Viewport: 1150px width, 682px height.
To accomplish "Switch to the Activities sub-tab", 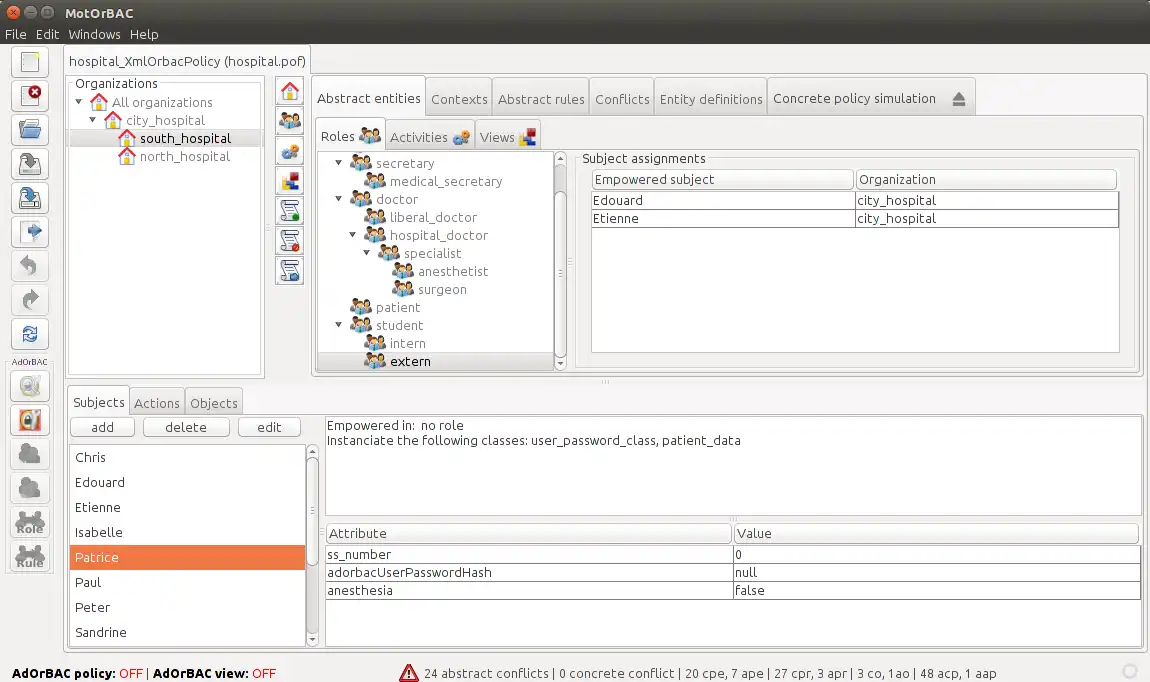I will (x=430, y=137).
